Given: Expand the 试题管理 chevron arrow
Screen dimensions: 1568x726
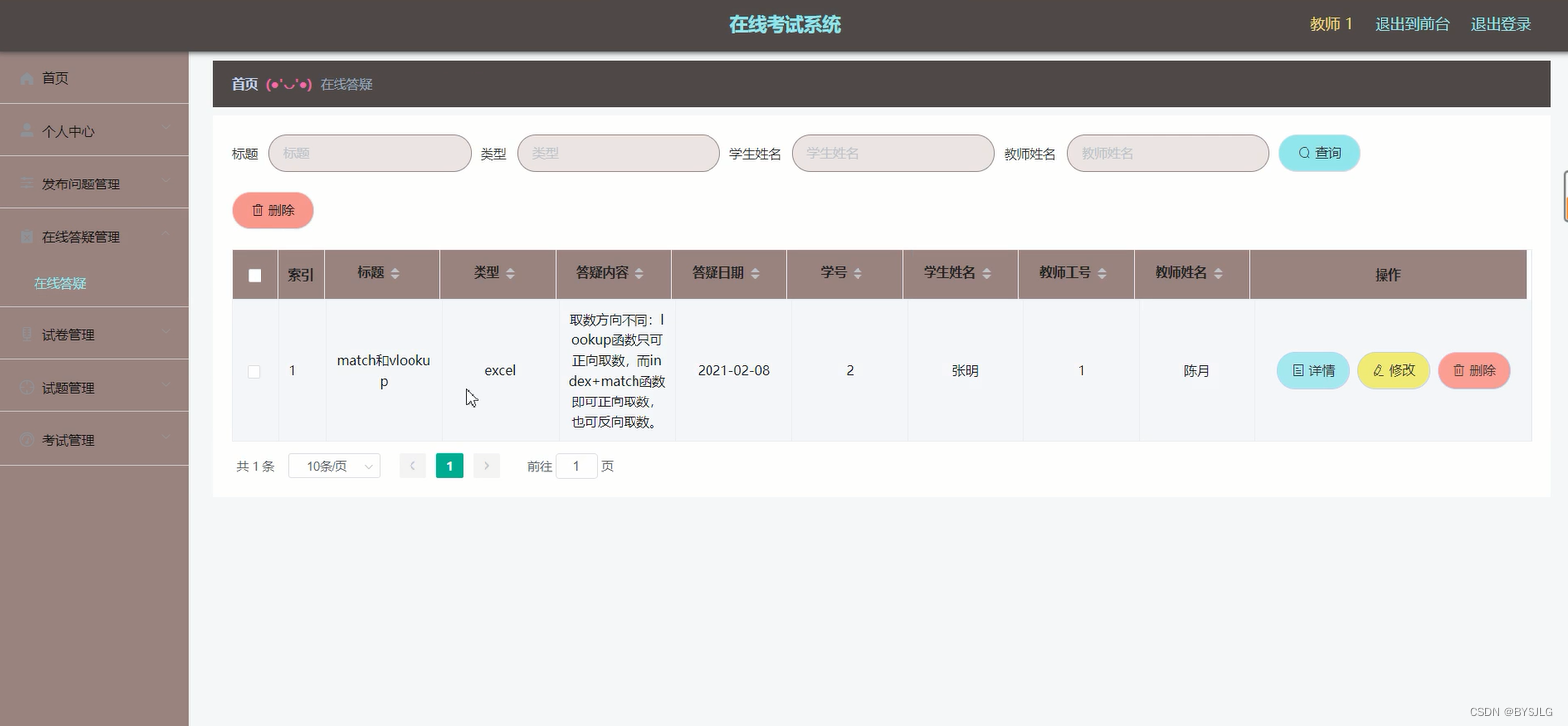Looking at the screenshot, I should (x=166, y=387).
